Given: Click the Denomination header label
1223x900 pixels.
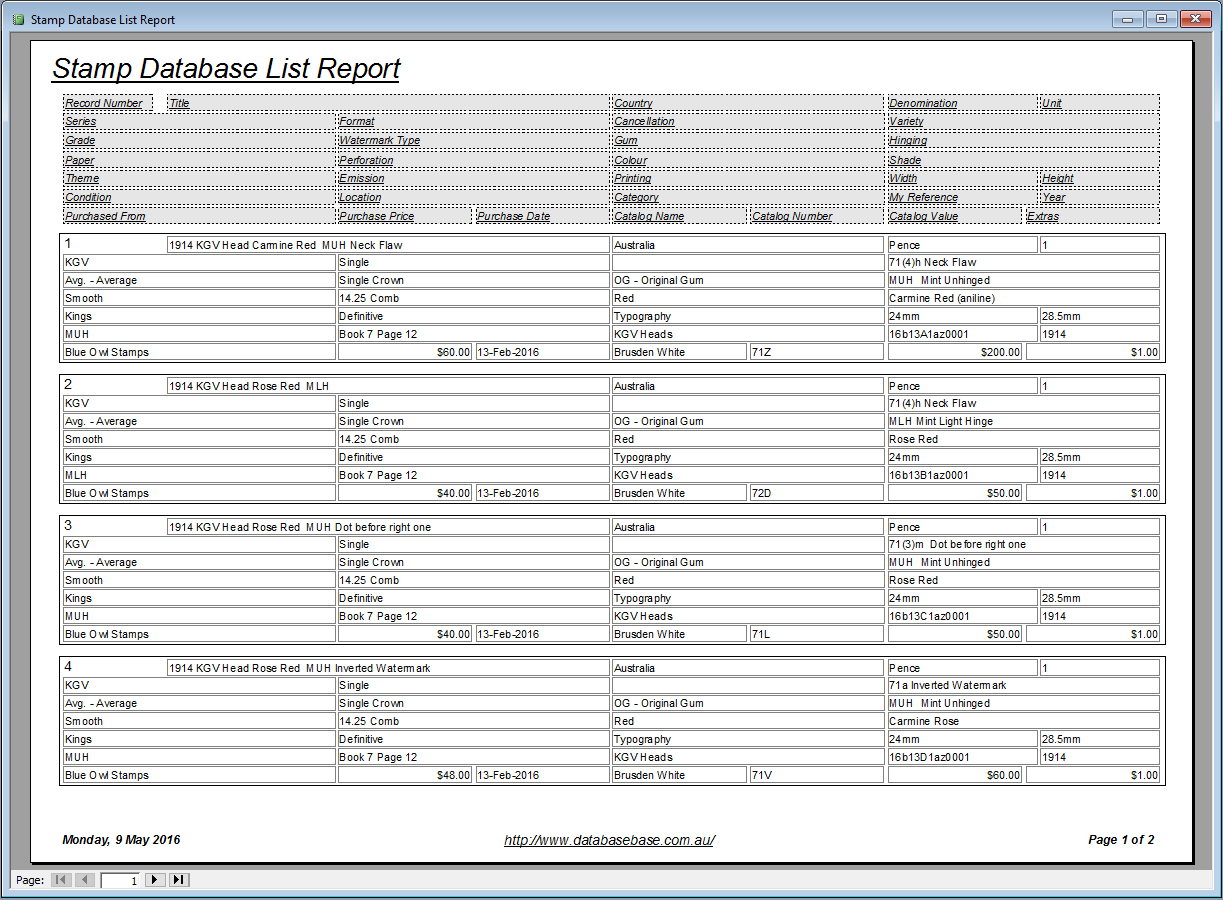Looking at the screenshot, I should point(922,103).
